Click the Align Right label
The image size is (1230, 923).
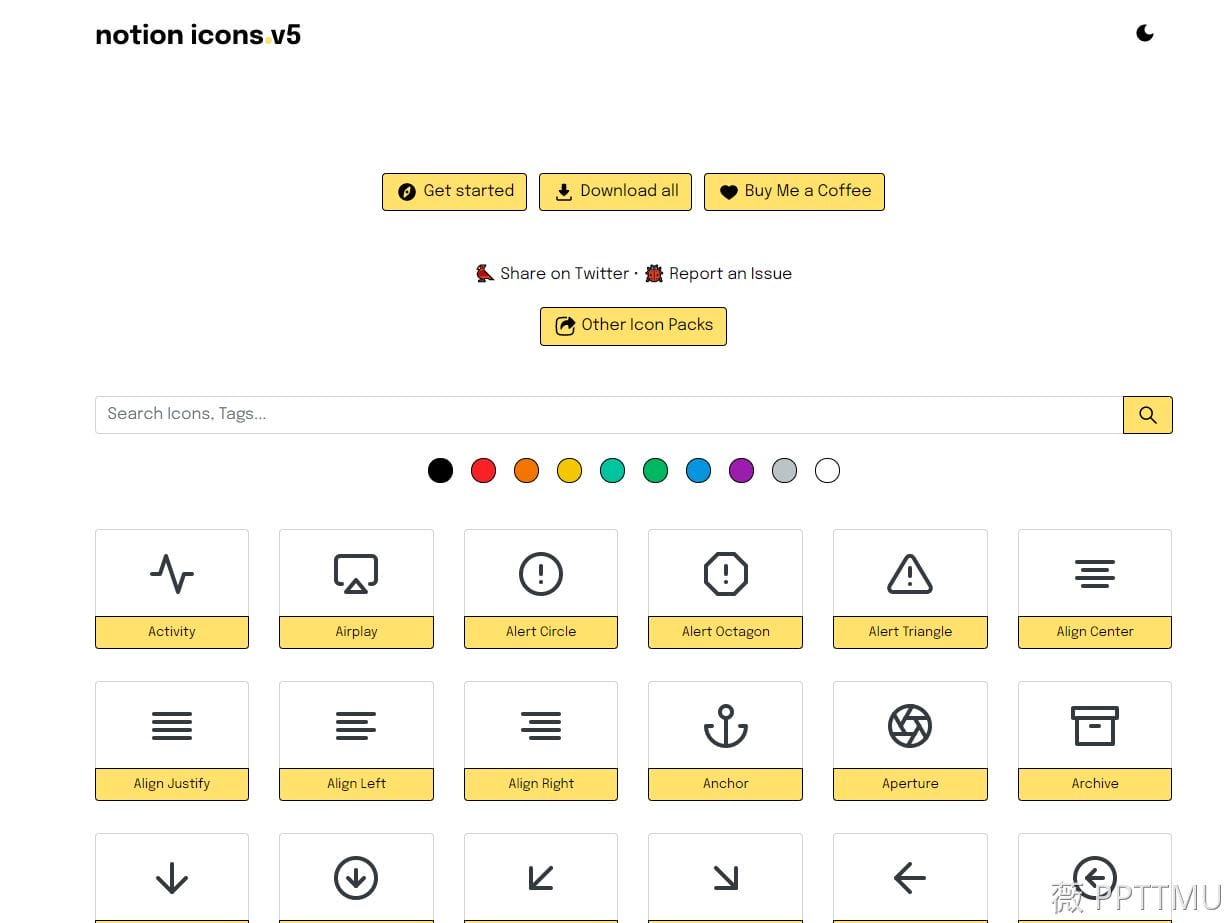[x=541, y=784]
